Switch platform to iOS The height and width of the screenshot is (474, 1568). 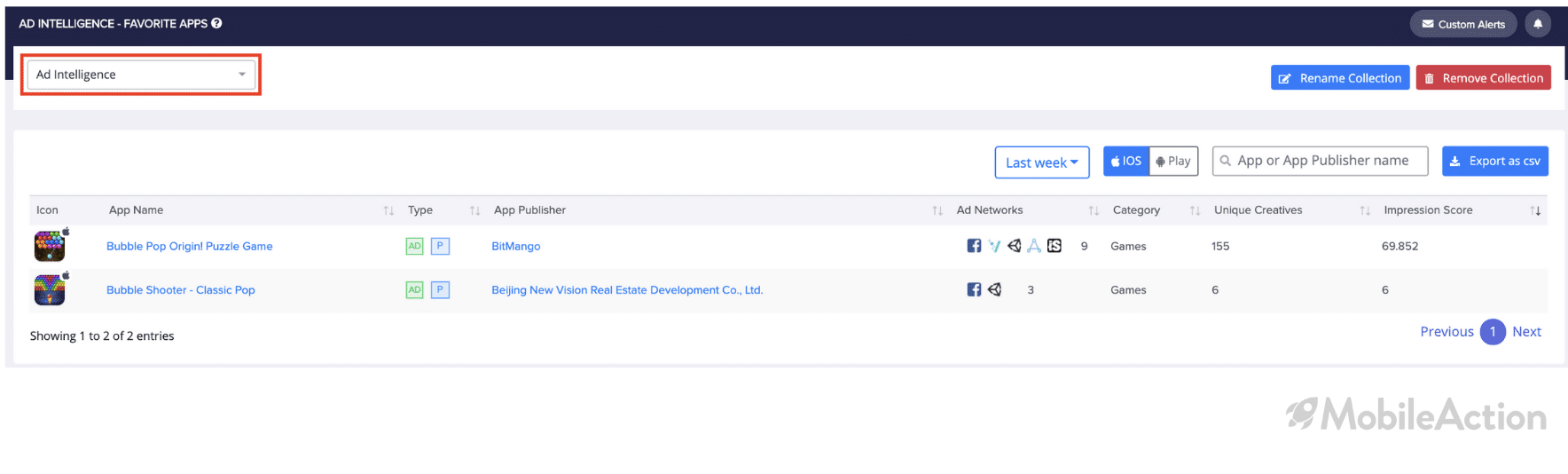pyautogui.click(x=1126, y=161)
